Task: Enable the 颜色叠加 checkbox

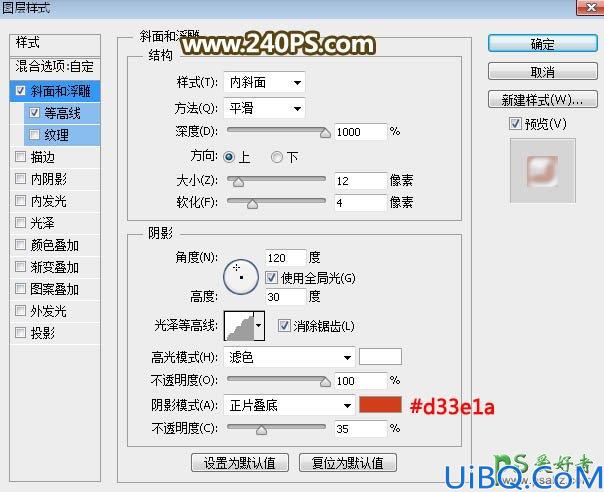Action: [x=20, y=245]
